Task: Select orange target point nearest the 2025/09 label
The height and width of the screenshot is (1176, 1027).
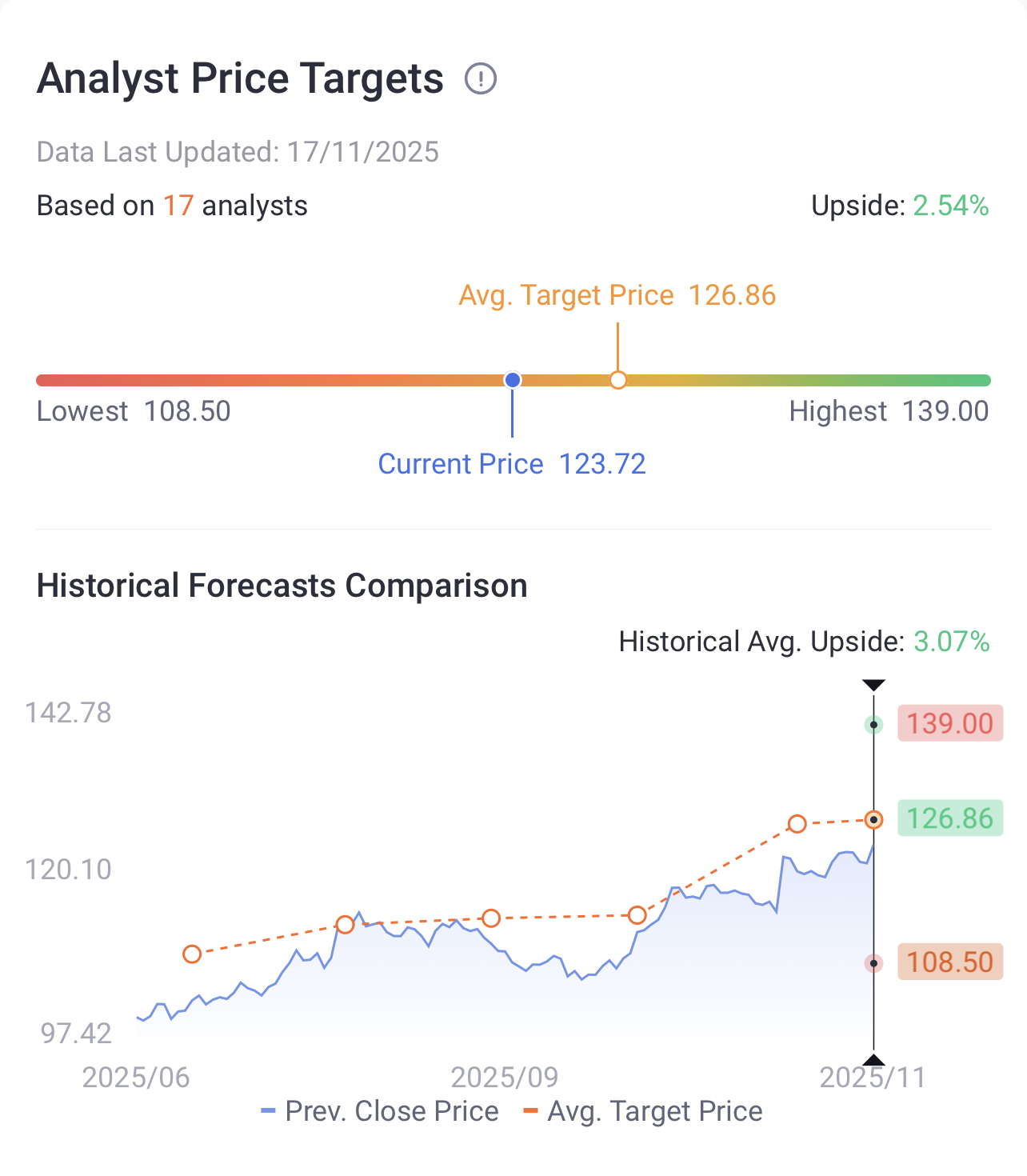Action: [491, 918]
